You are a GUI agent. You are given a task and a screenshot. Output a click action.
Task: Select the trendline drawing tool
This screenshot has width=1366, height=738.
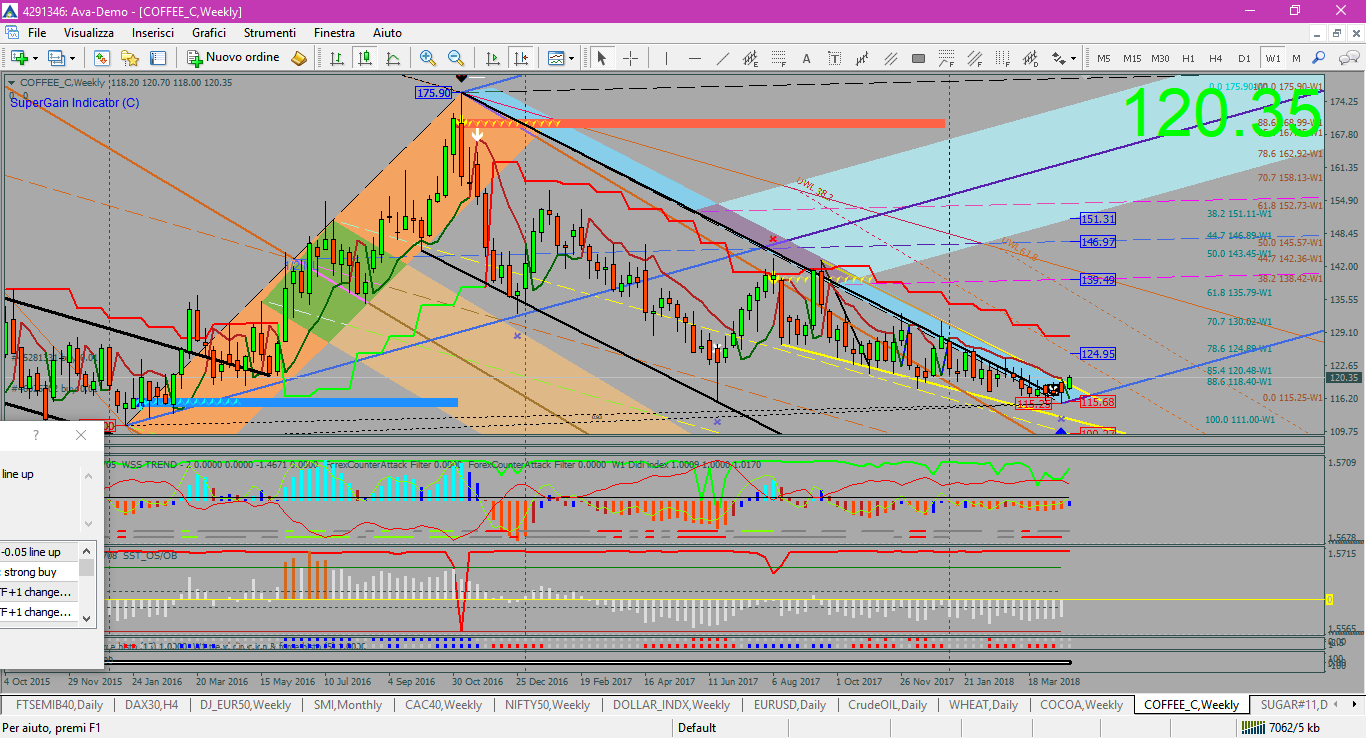(722, 58)
